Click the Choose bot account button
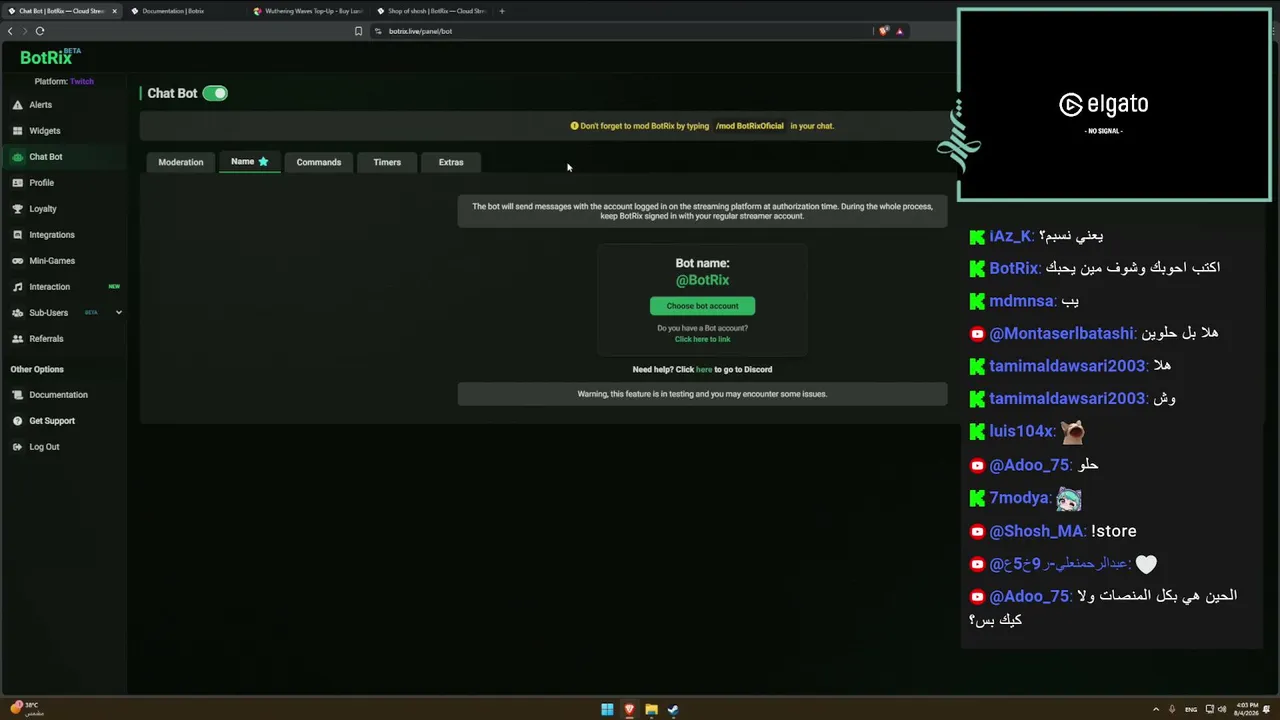The height and width of the screenshot is (720, 1280). (702, 306)
